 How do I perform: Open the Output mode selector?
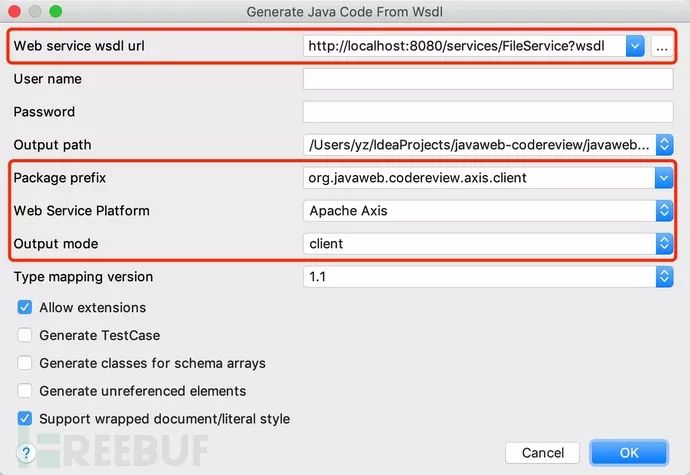click(664, 243)
